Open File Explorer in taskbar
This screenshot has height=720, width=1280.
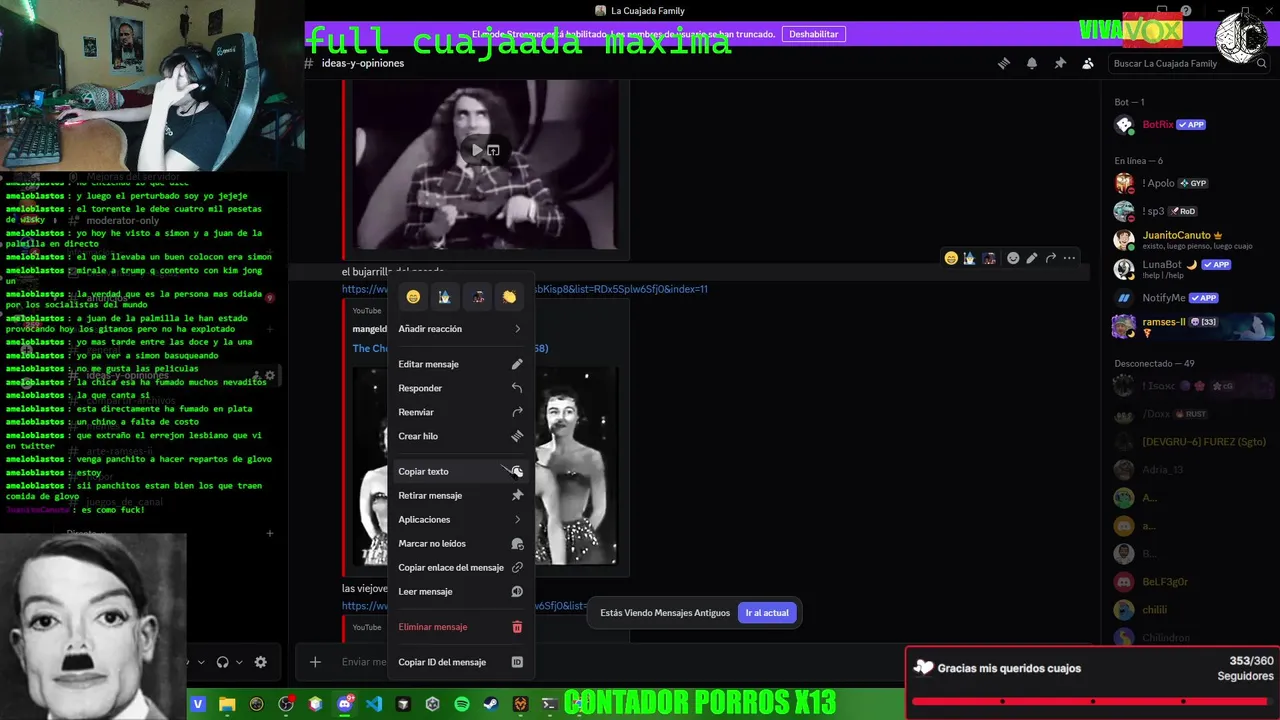227,704
